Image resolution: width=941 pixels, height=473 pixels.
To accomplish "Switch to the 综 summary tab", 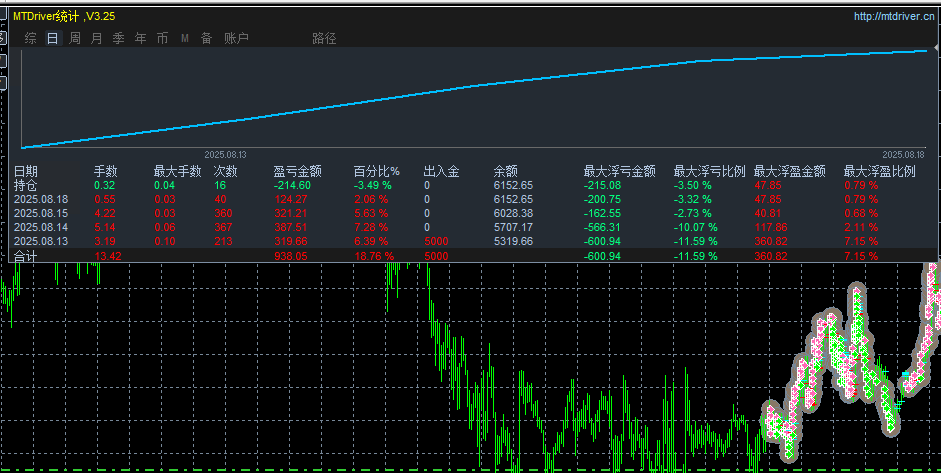I will pos(31,38).
